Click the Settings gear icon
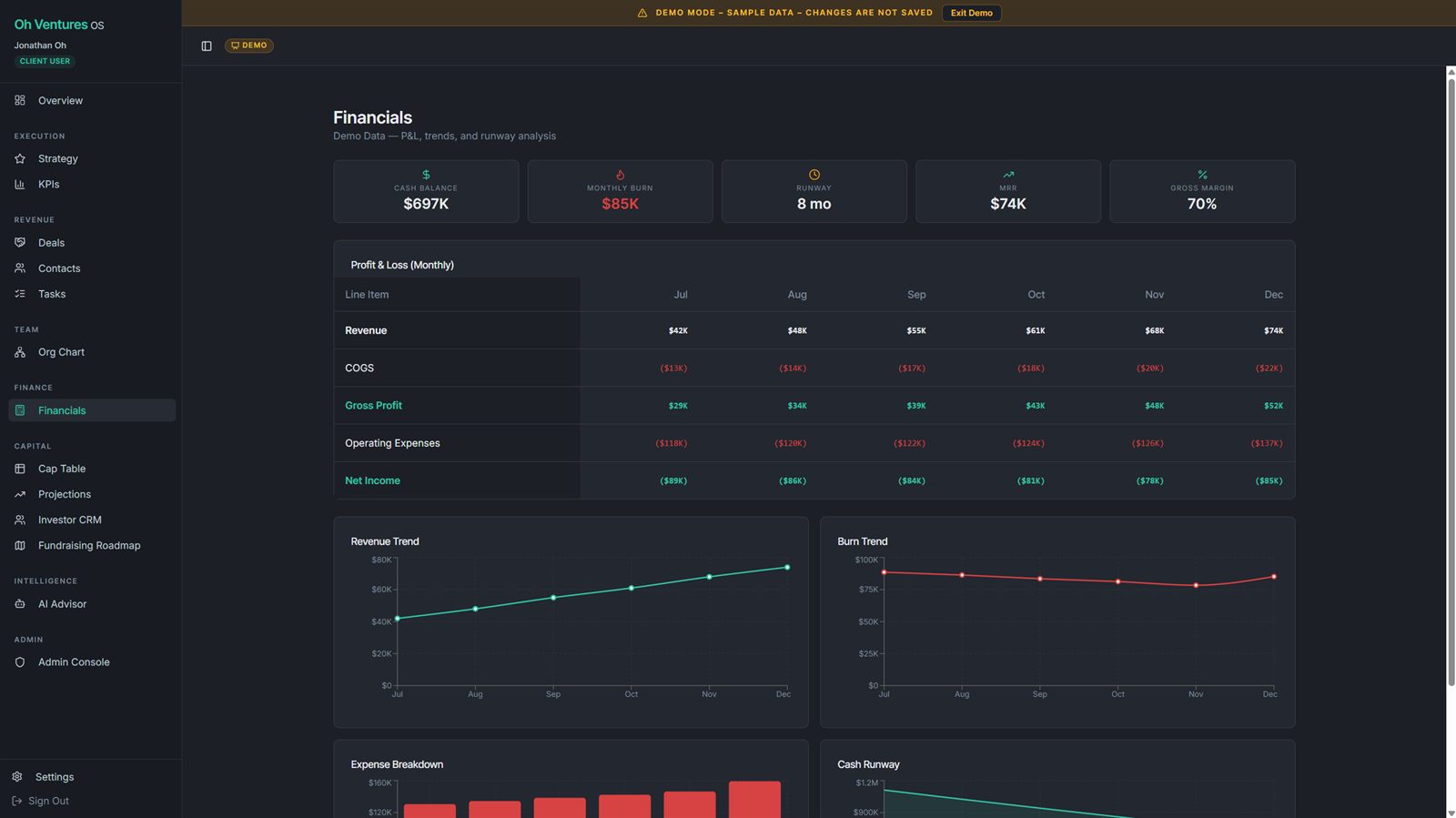Viewport: 1456px width, 818px height. (17, 777)
